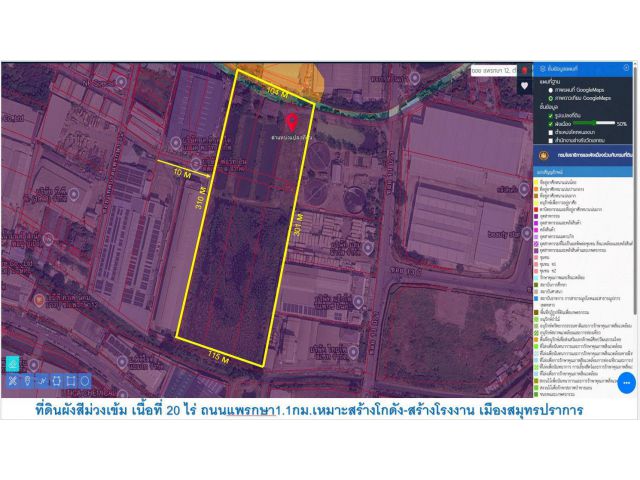Enable the third unchecked data layer checkbox
The image size is (640, 480).
[551, 133]
